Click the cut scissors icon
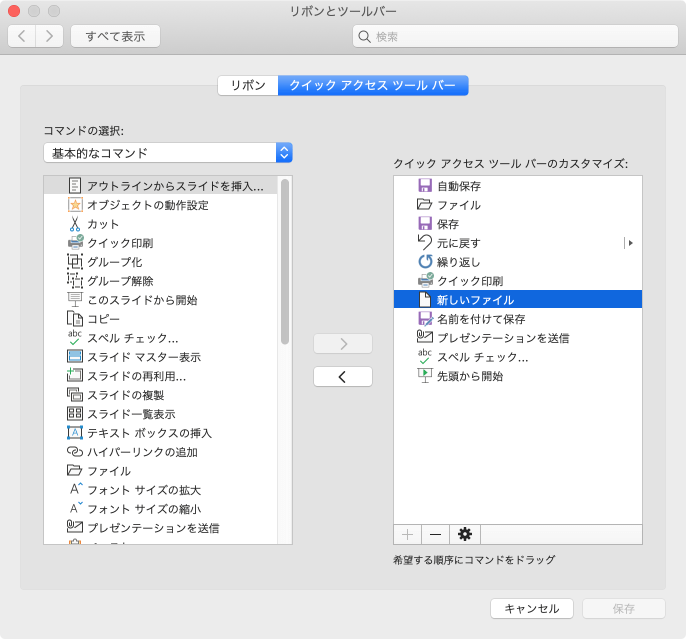Screen dimensions: 686x639 pos(75,224)
